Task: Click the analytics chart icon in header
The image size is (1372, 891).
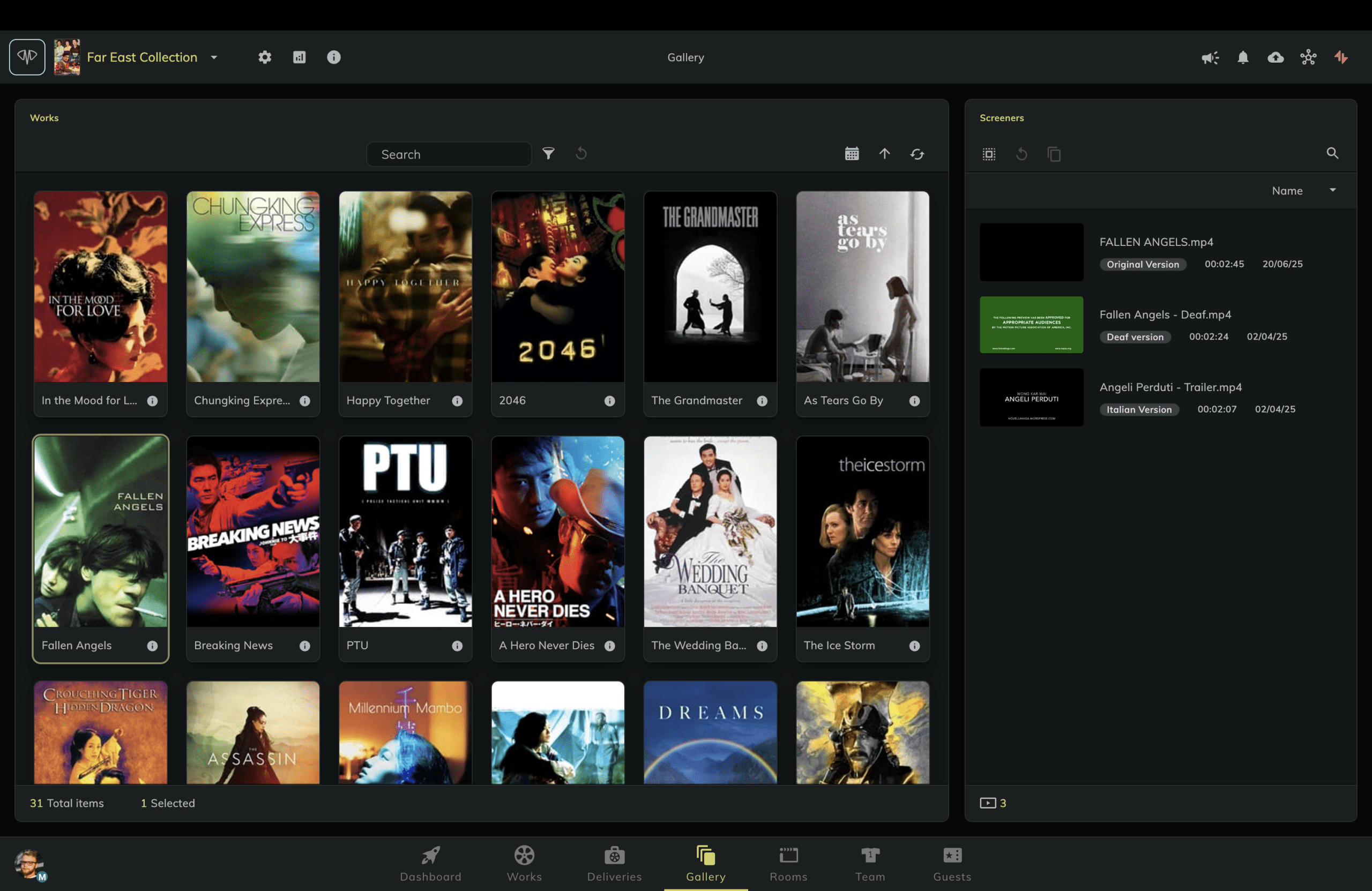Action: pyautogui.click(x=299, y=57)
